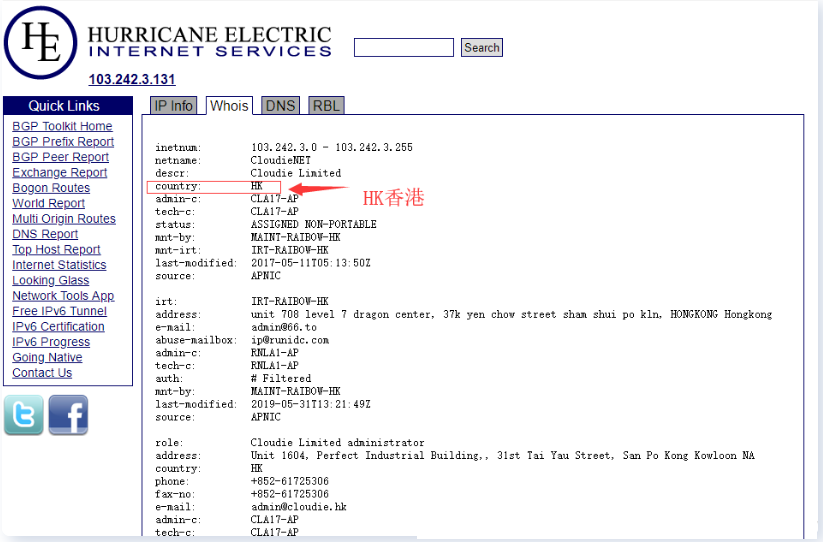Open the Facebook icon
The width and height of the screenshot is (823, 542).
[x=68, y=415]
